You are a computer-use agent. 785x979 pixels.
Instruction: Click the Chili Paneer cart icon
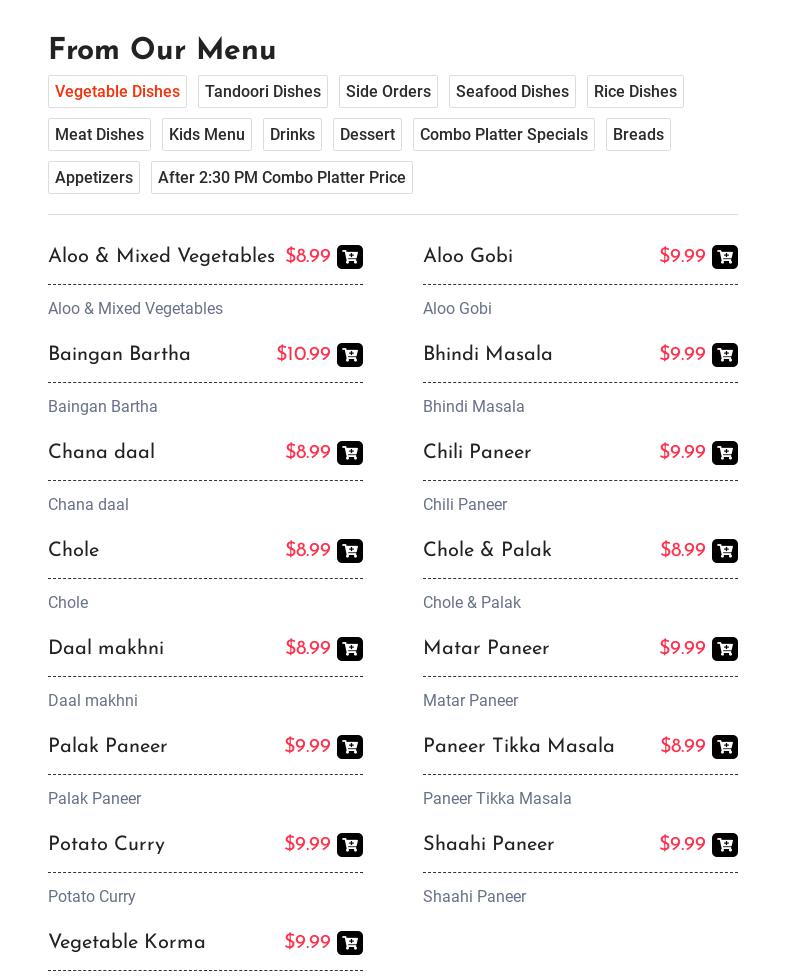pos(724,453)
